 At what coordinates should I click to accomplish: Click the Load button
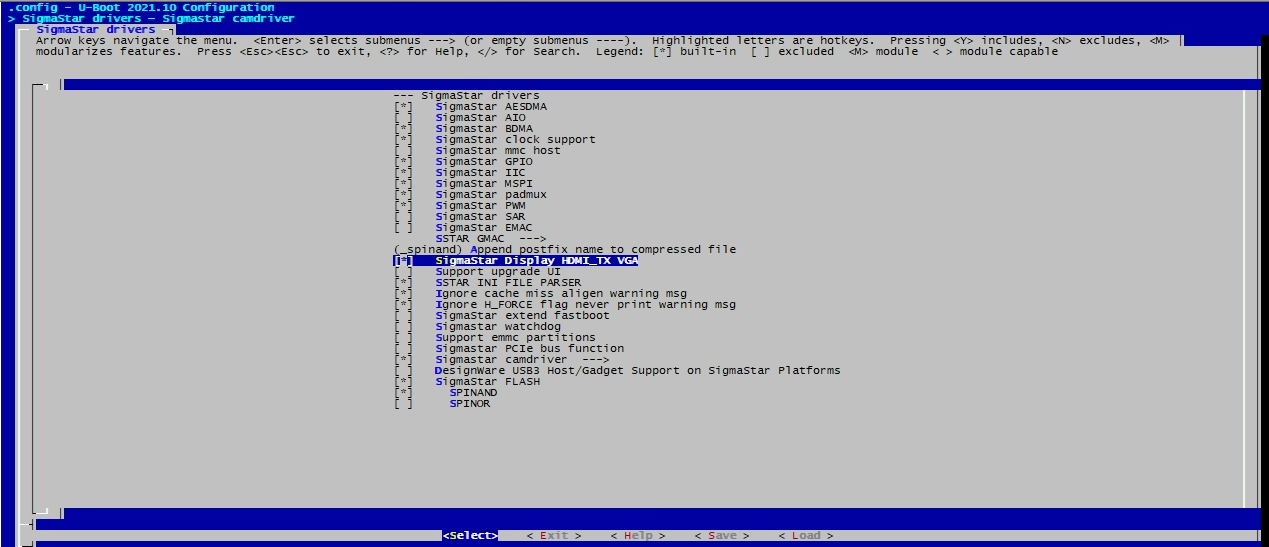tap(805, 536)
